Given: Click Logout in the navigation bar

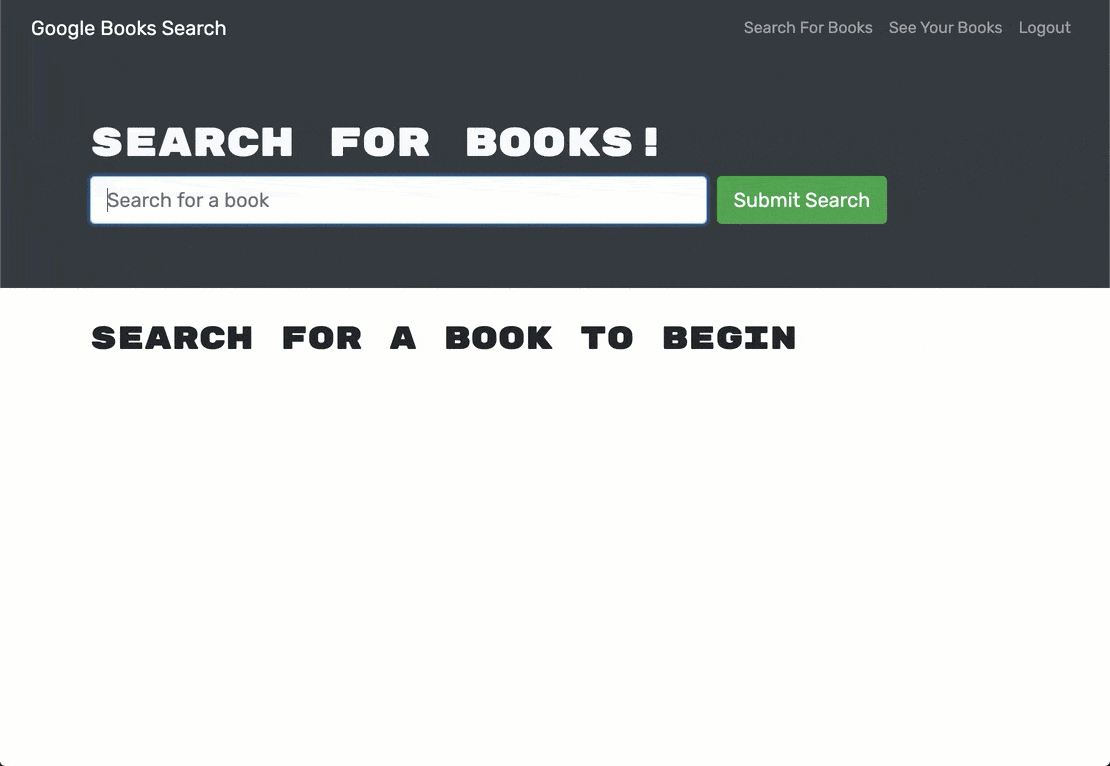Looking at the screenshot, I should point(1044,27).
